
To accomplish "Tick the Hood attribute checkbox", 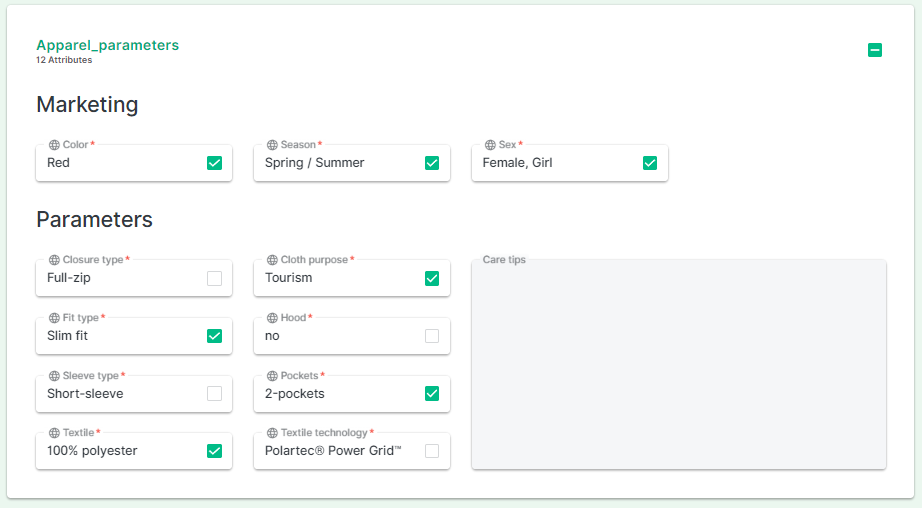I will (x=432, y=336).
